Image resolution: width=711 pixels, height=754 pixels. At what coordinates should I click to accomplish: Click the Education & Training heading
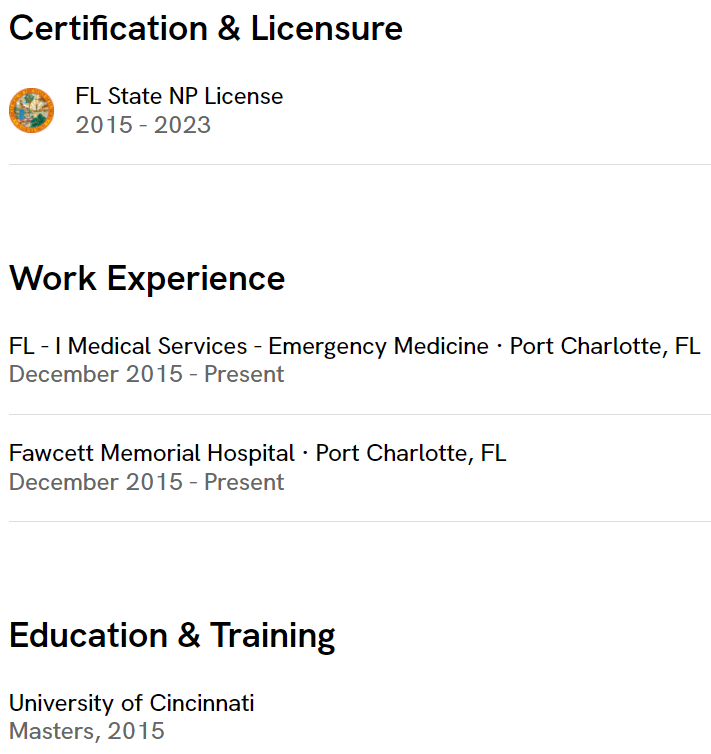point(172,635)
